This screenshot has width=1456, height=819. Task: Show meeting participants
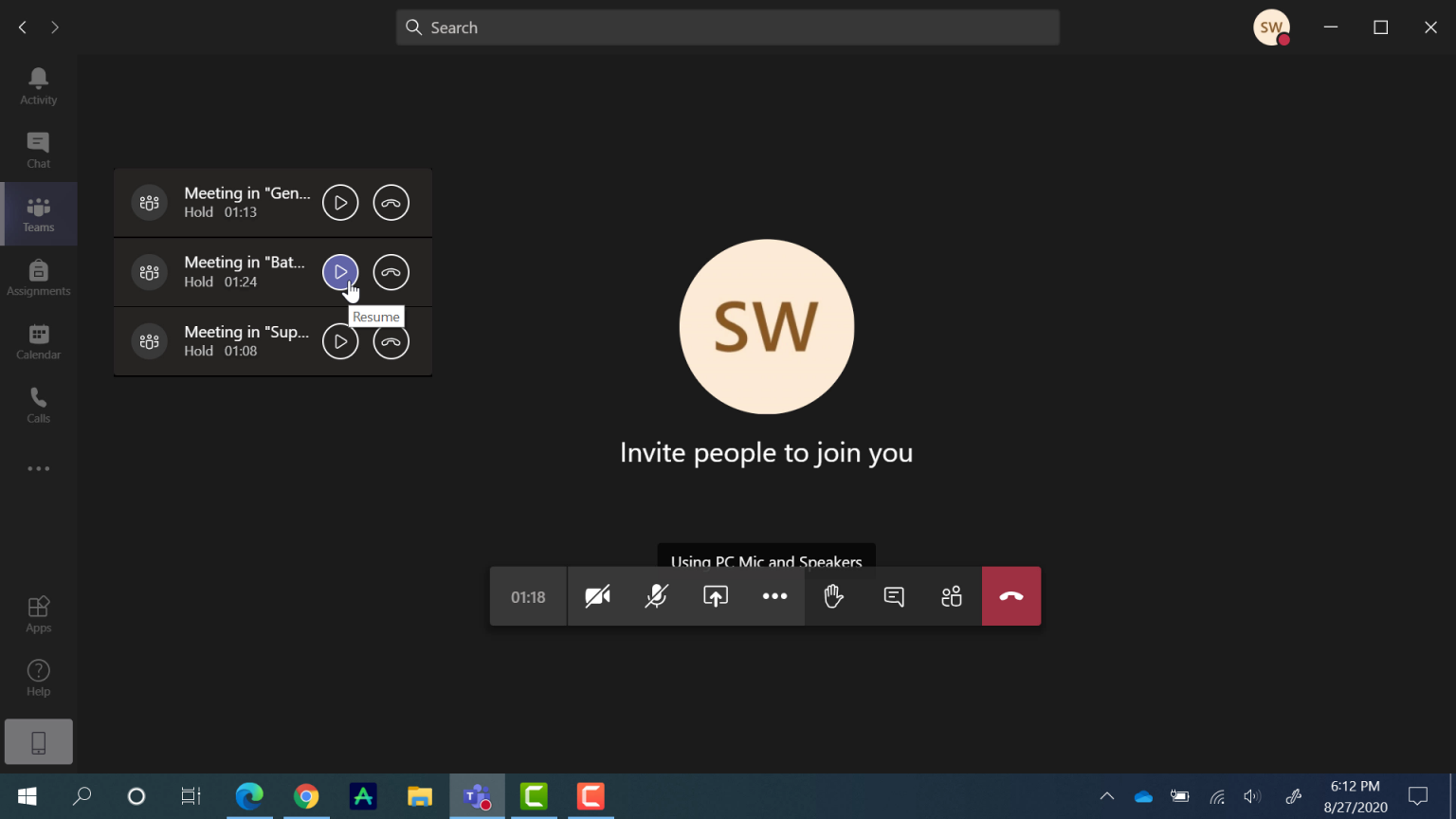[952, 596]
